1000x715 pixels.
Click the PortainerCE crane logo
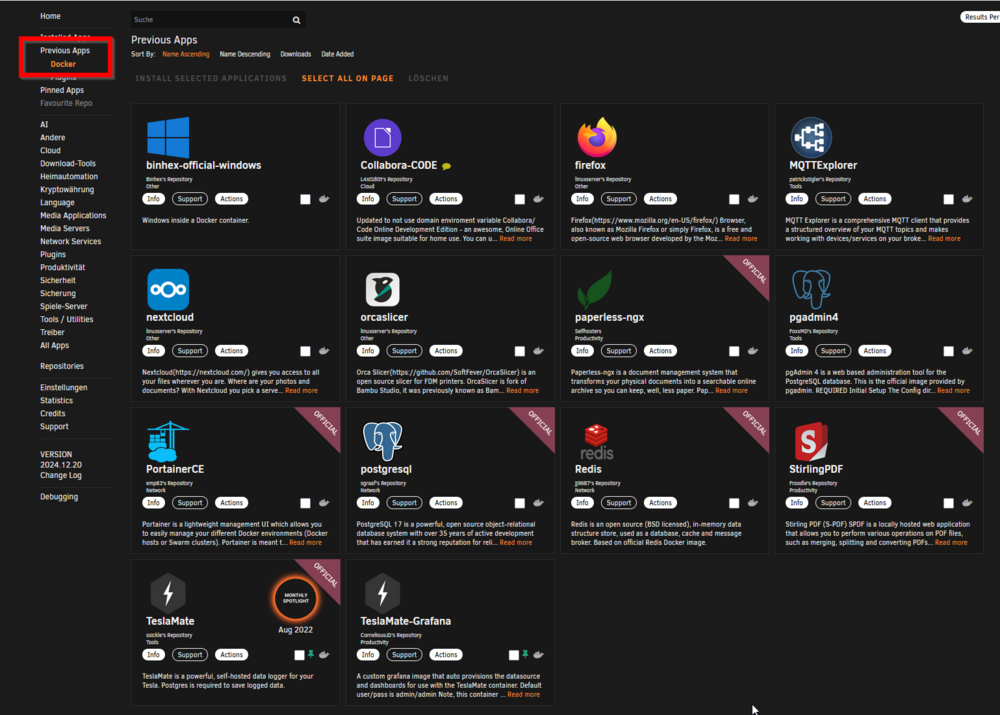pos(168,441)
